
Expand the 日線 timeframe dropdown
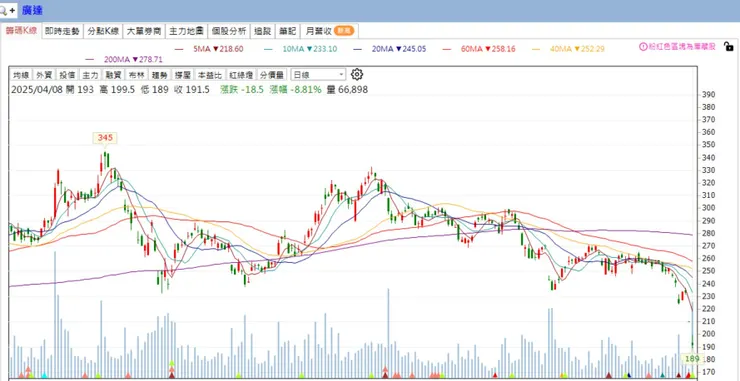click(x=318, y=75)
